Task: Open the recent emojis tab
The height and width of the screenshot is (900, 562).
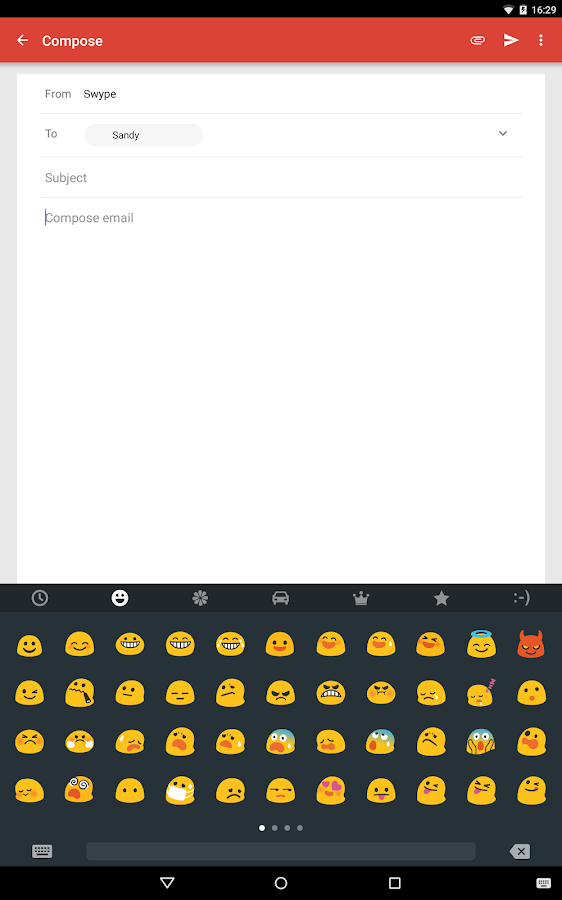Action: pos(40,598)
